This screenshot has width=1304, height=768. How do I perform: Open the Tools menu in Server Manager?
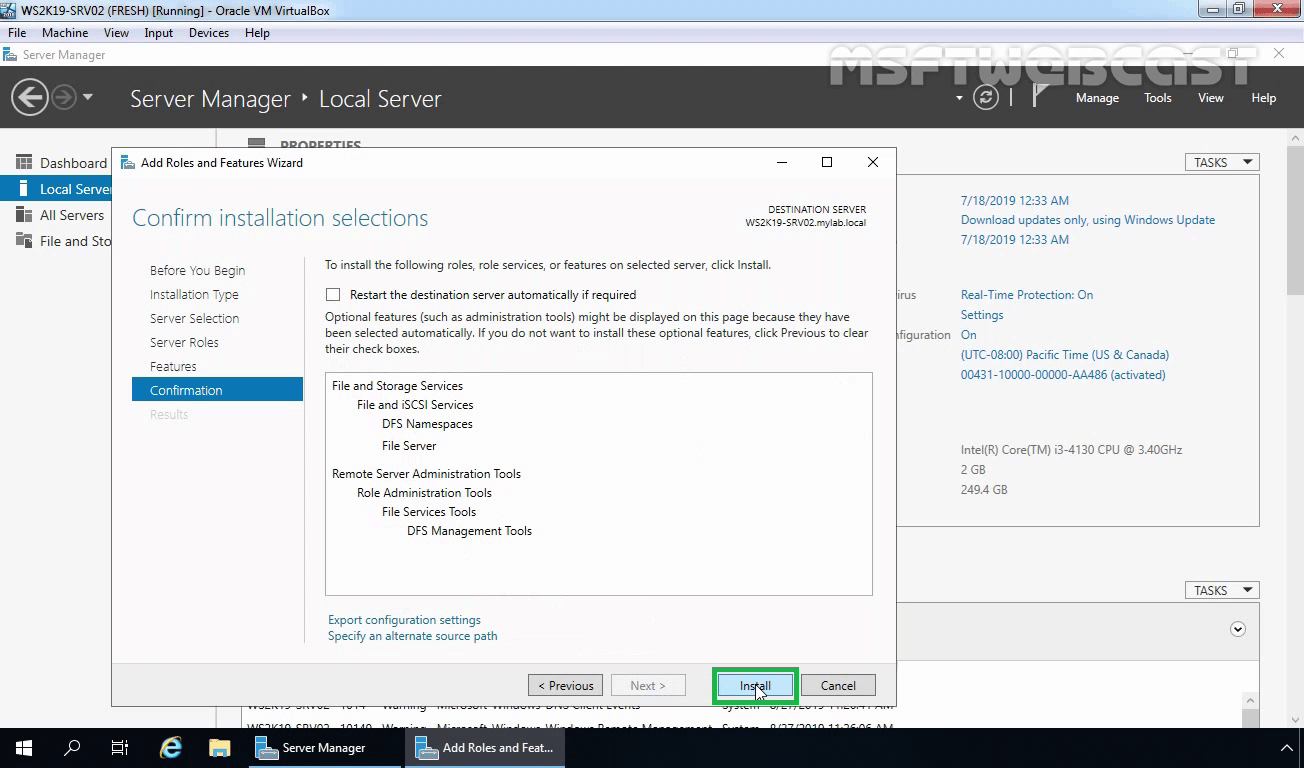[1157, 97]
